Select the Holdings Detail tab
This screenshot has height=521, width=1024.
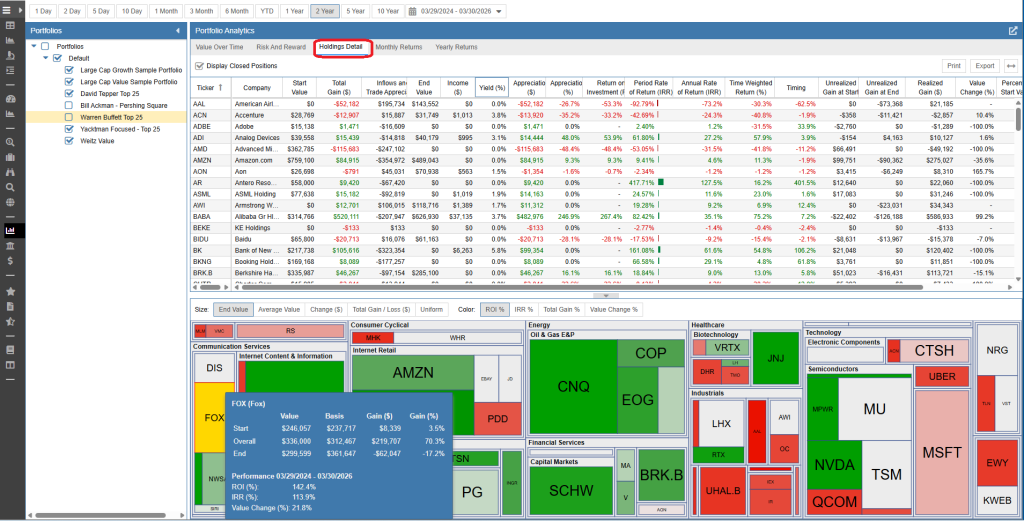click(x=341, y=47)
